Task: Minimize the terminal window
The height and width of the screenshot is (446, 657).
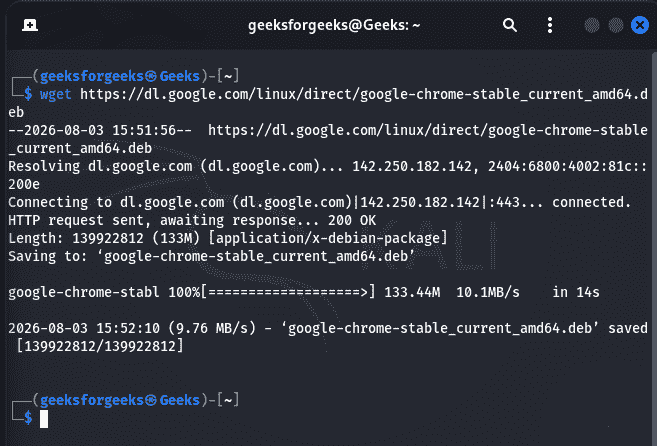Action: [x=592, y=25]
